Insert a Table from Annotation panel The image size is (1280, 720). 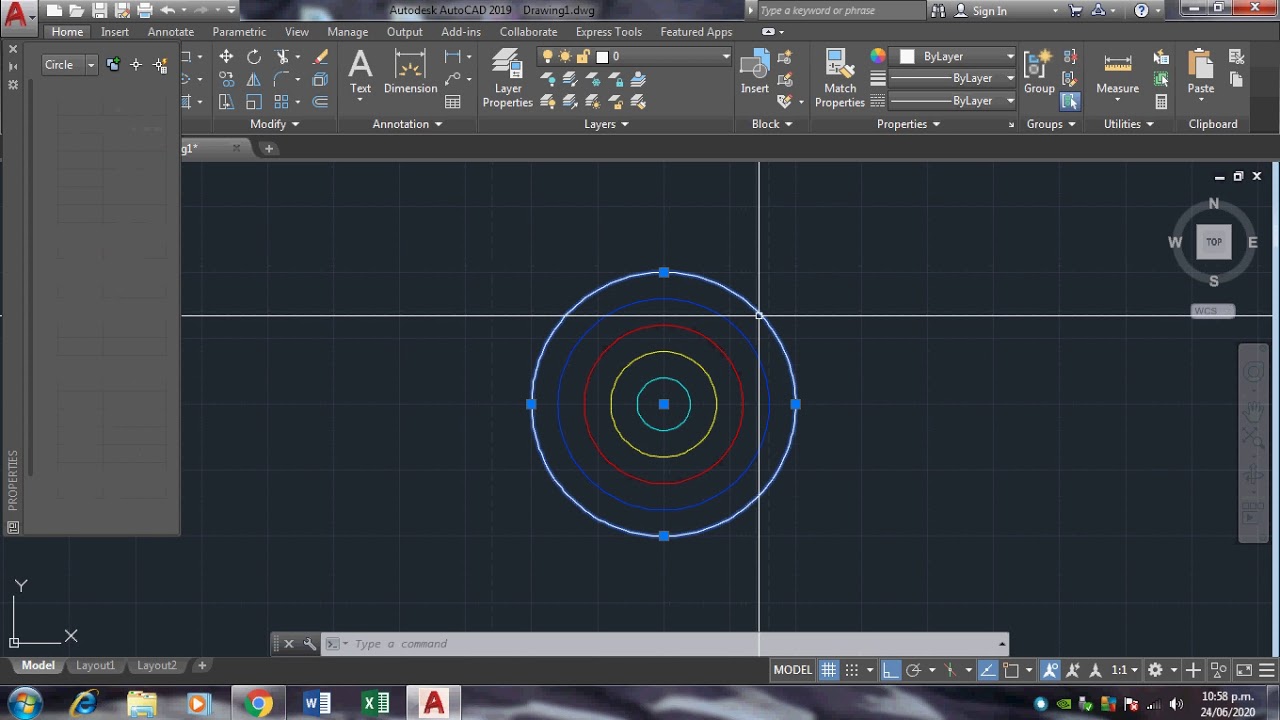point(453,102)
